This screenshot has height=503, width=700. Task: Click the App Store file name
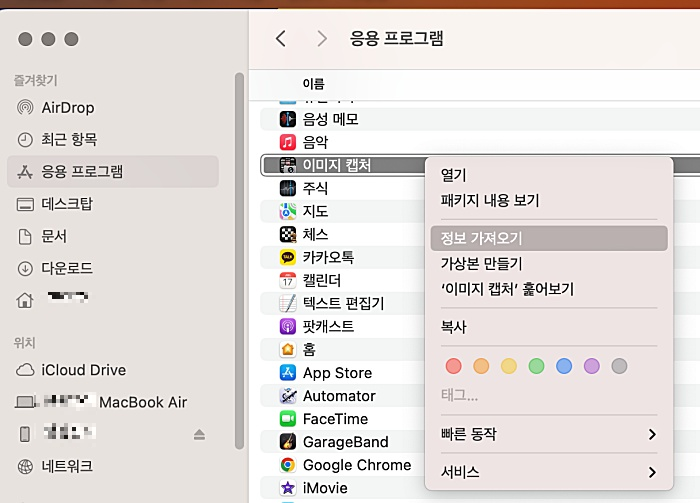coord(338,373)
